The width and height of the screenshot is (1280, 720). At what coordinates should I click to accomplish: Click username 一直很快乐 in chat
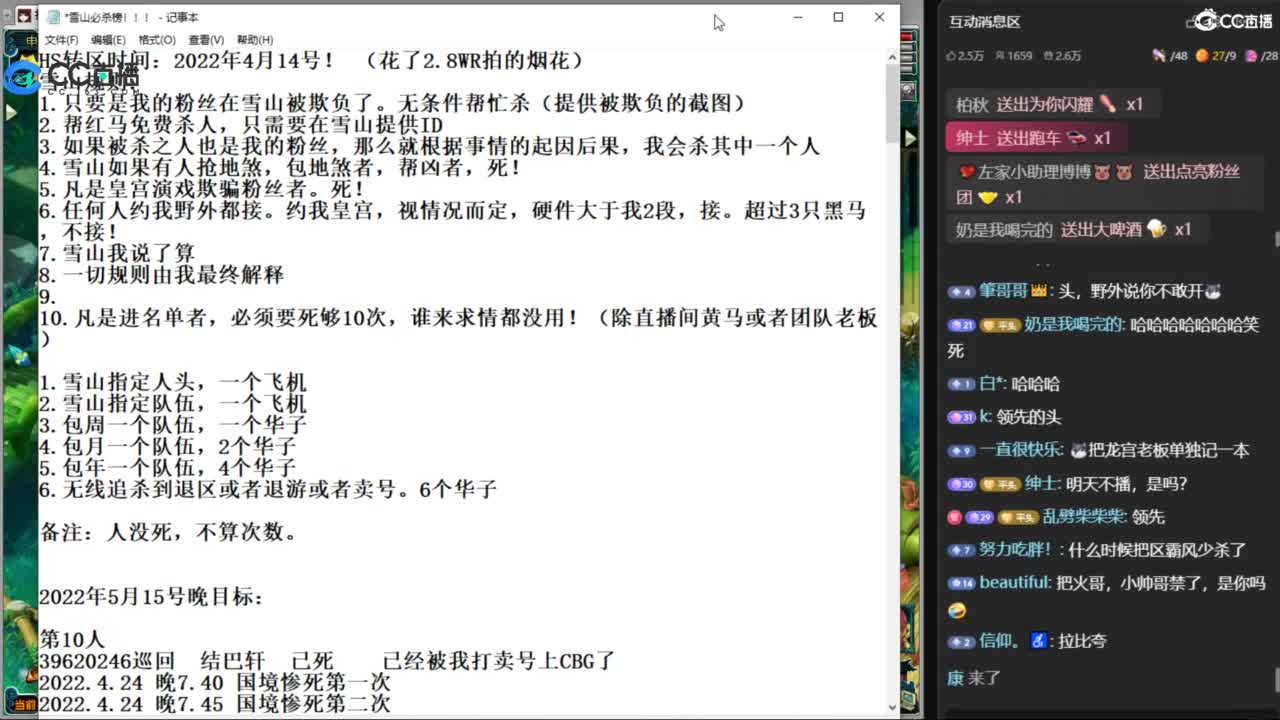pos(1020,450)
